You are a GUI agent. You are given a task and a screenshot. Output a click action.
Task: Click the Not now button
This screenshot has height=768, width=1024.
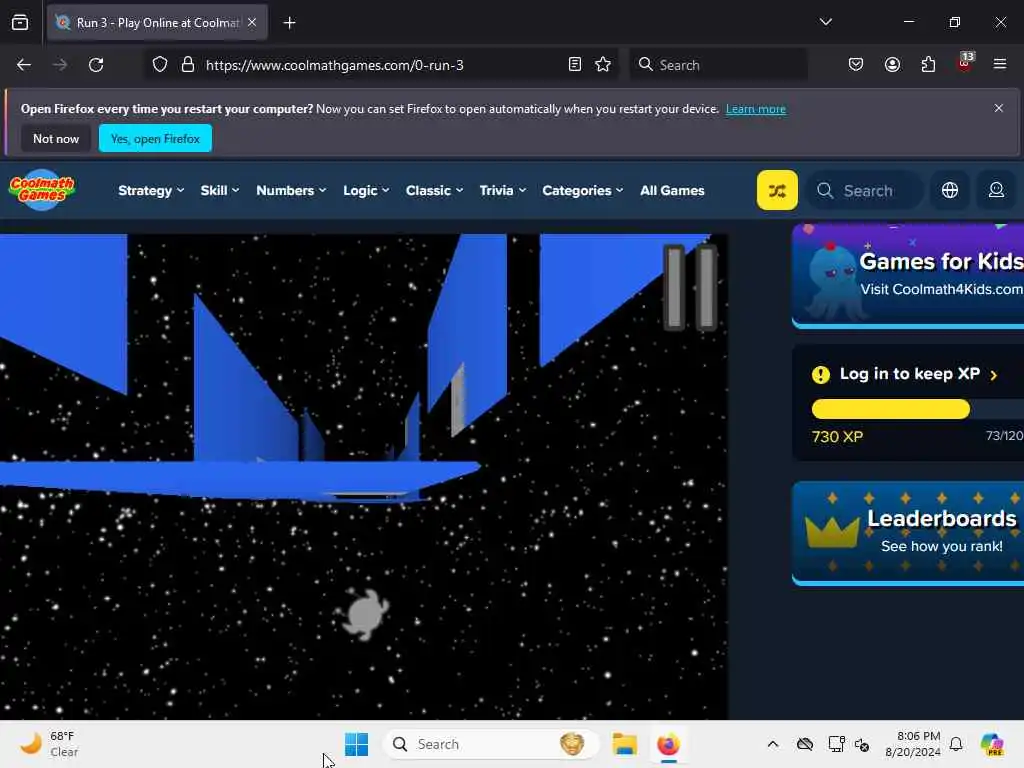pyautogui.click(x=56, y=138)
